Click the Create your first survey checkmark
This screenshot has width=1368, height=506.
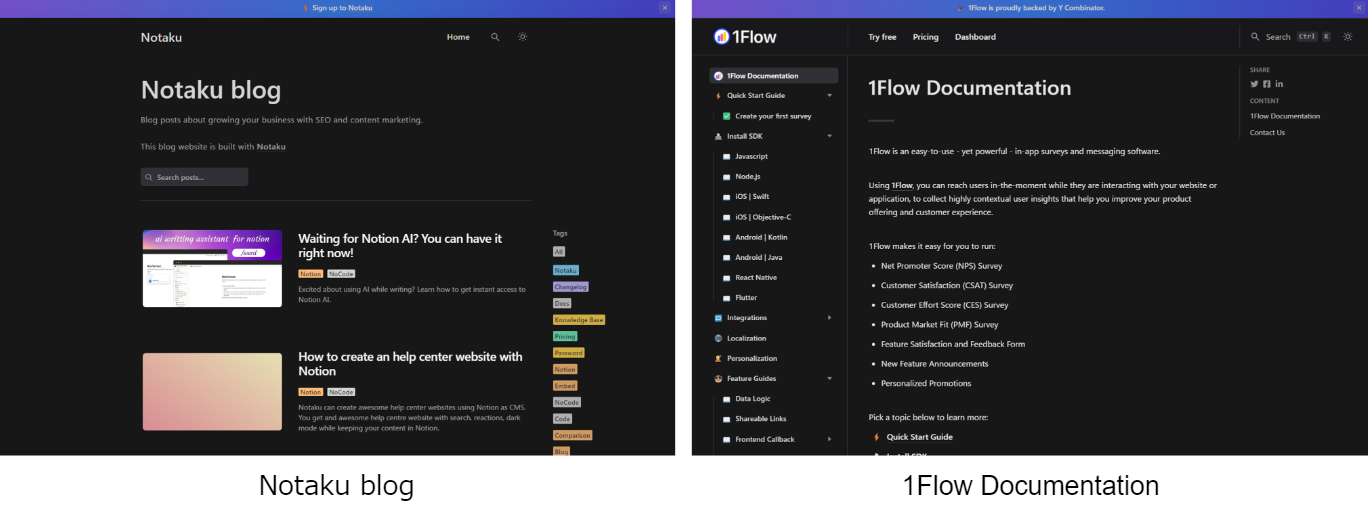727,116
